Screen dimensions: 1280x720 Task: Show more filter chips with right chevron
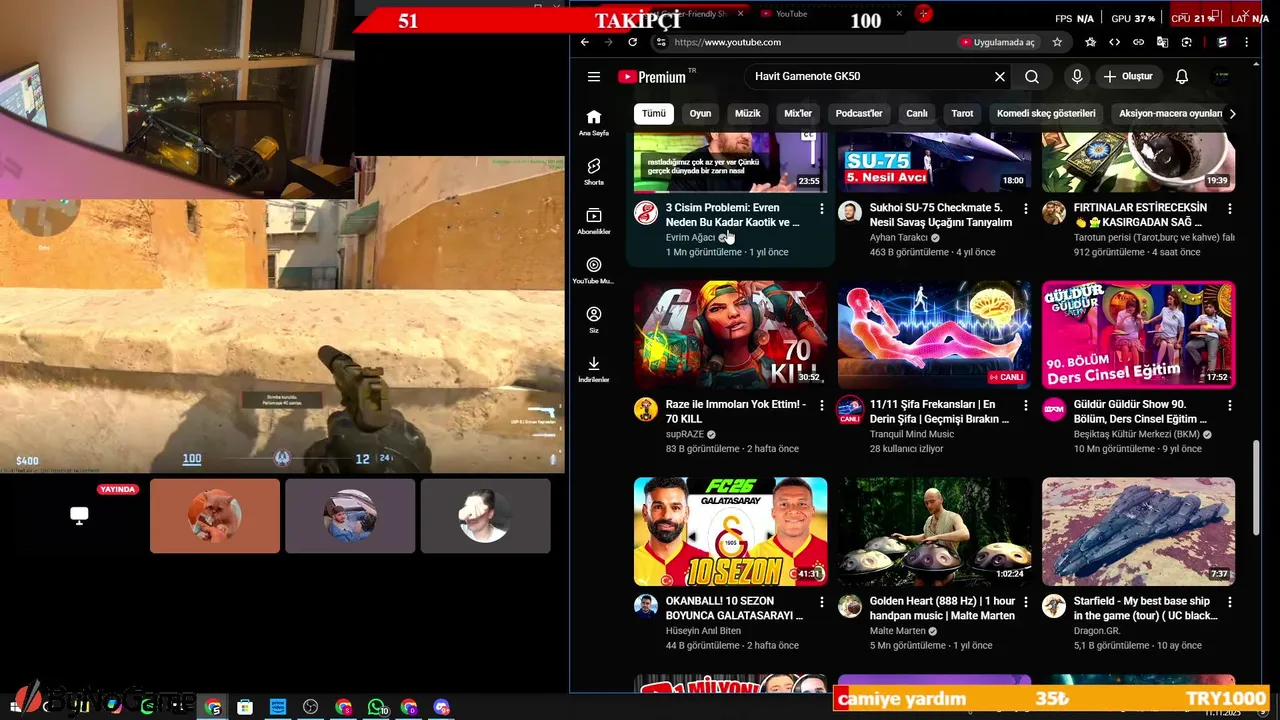tap(1232, 114)
